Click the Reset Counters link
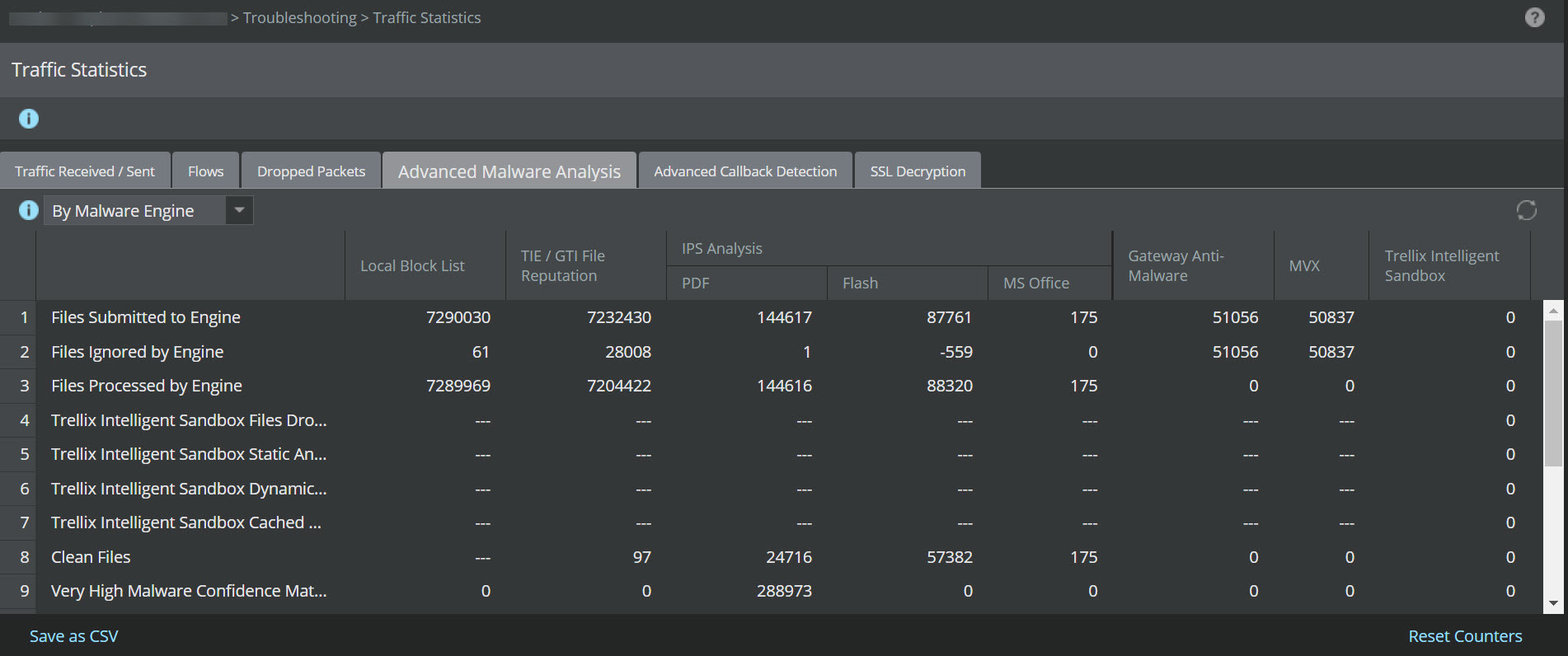The width and height of the screenshot is (1568, 656). coord(1465,636)
